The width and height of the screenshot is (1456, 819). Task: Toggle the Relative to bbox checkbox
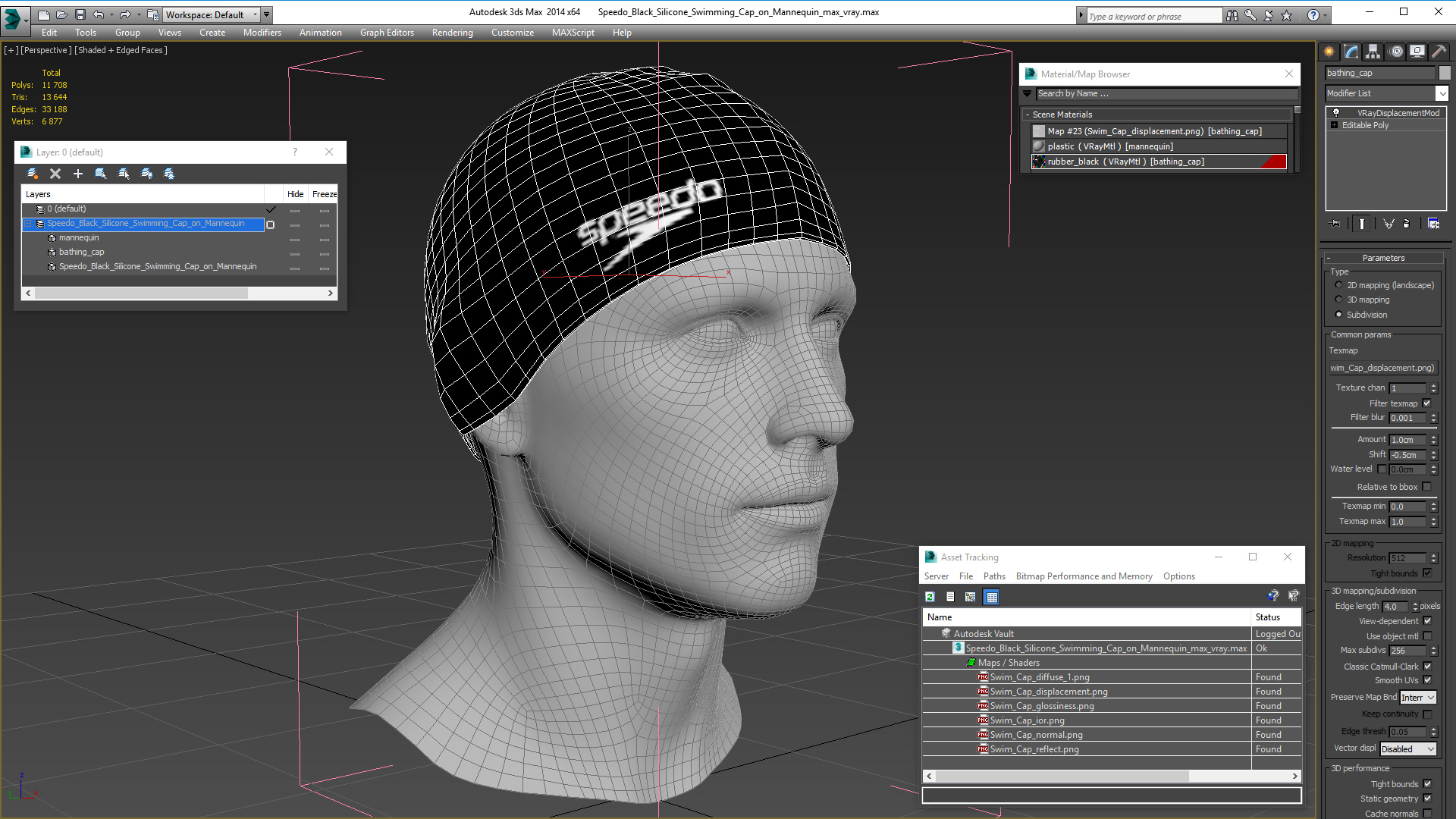click(x=1427, y=487)
